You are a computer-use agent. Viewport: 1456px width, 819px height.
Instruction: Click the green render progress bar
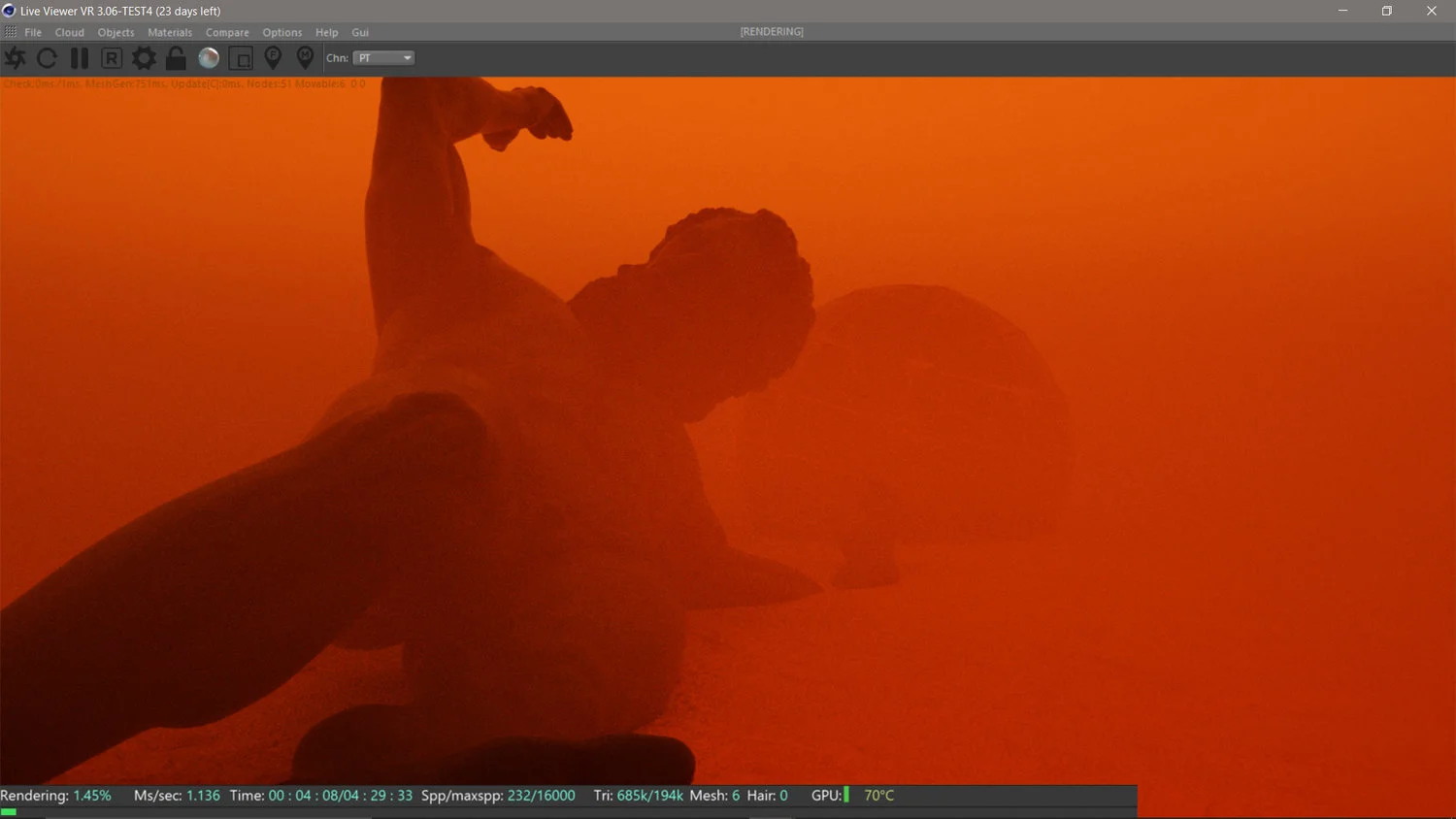coord(9,811)
